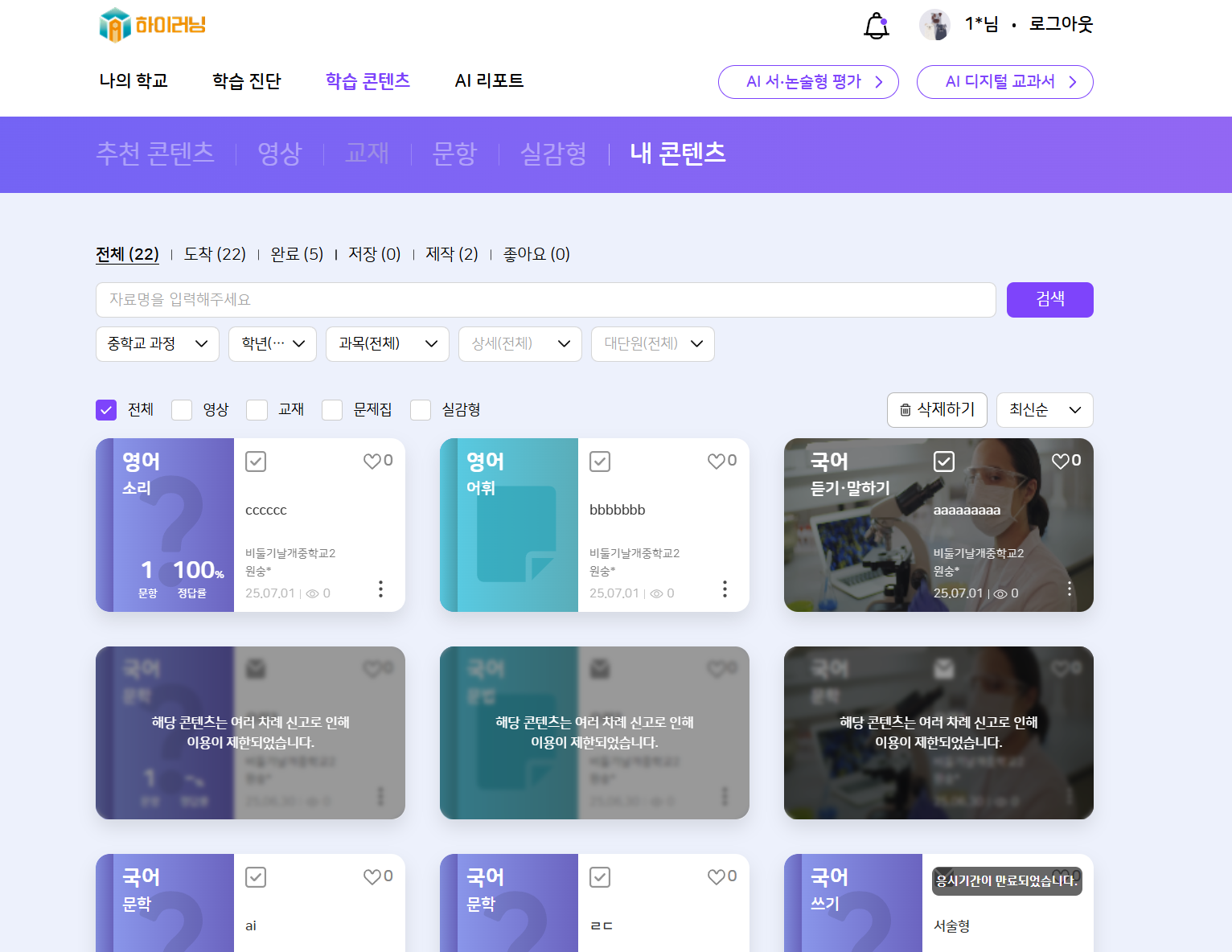Click the 하이러닝 logo

point(153,25)
